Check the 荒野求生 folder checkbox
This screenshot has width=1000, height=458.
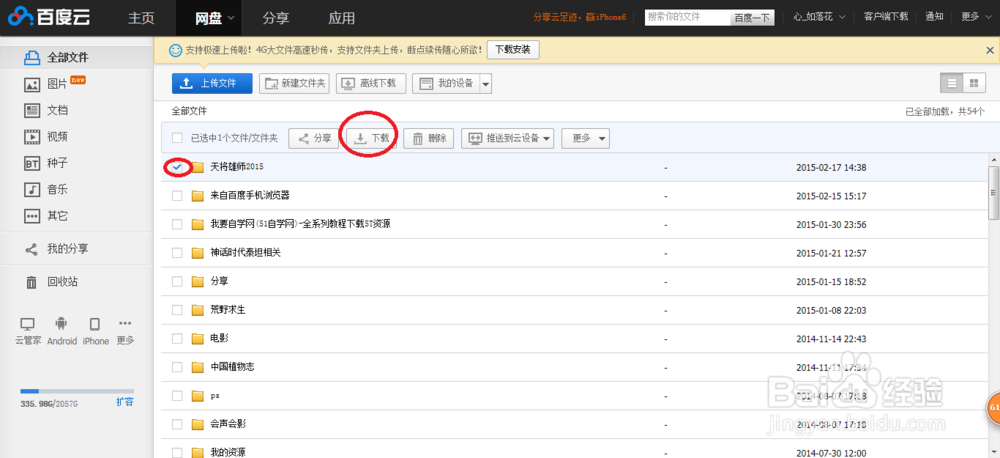pos(177,310)
